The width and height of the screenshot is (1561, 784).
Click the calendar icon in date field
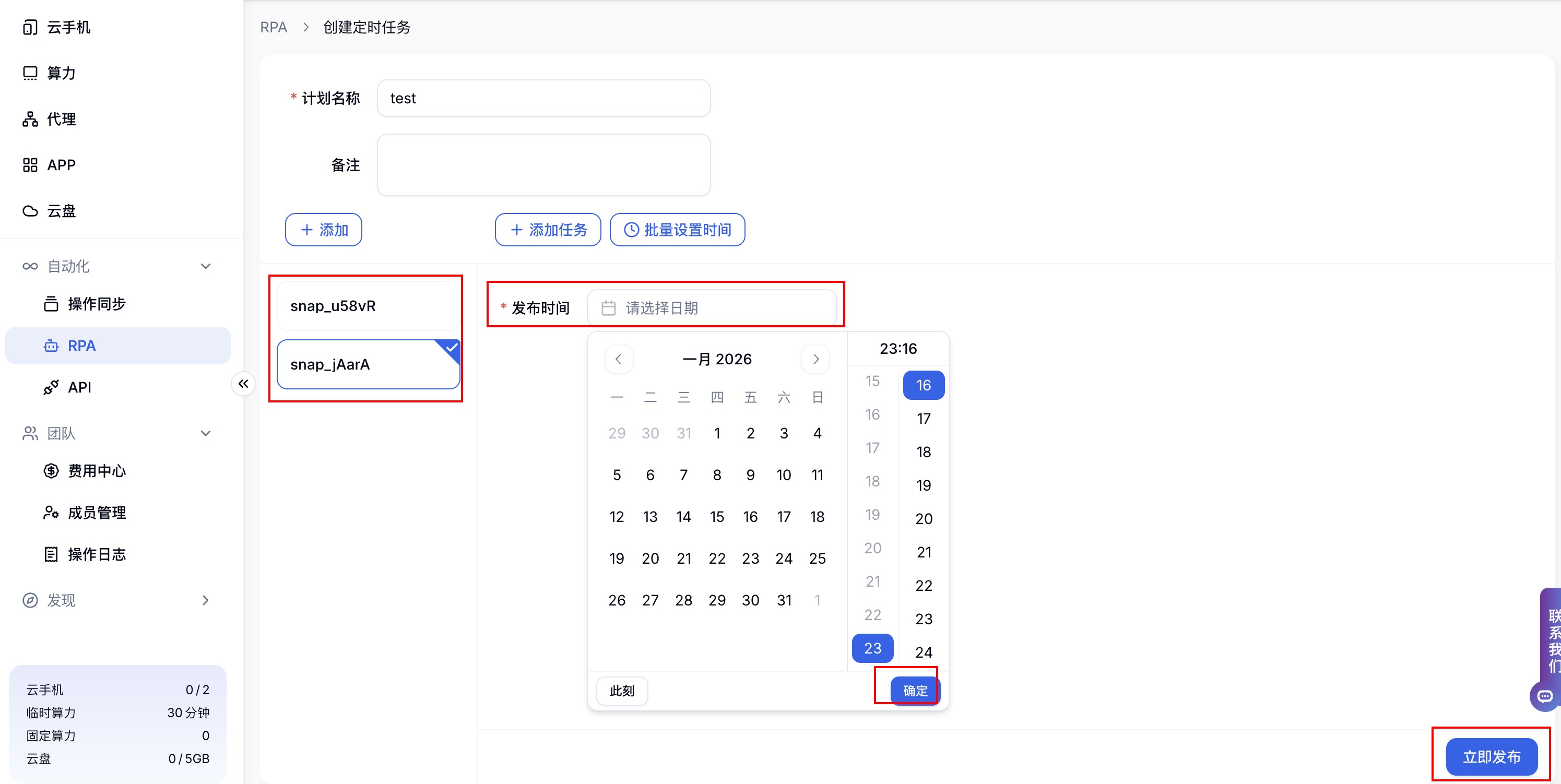608,308
